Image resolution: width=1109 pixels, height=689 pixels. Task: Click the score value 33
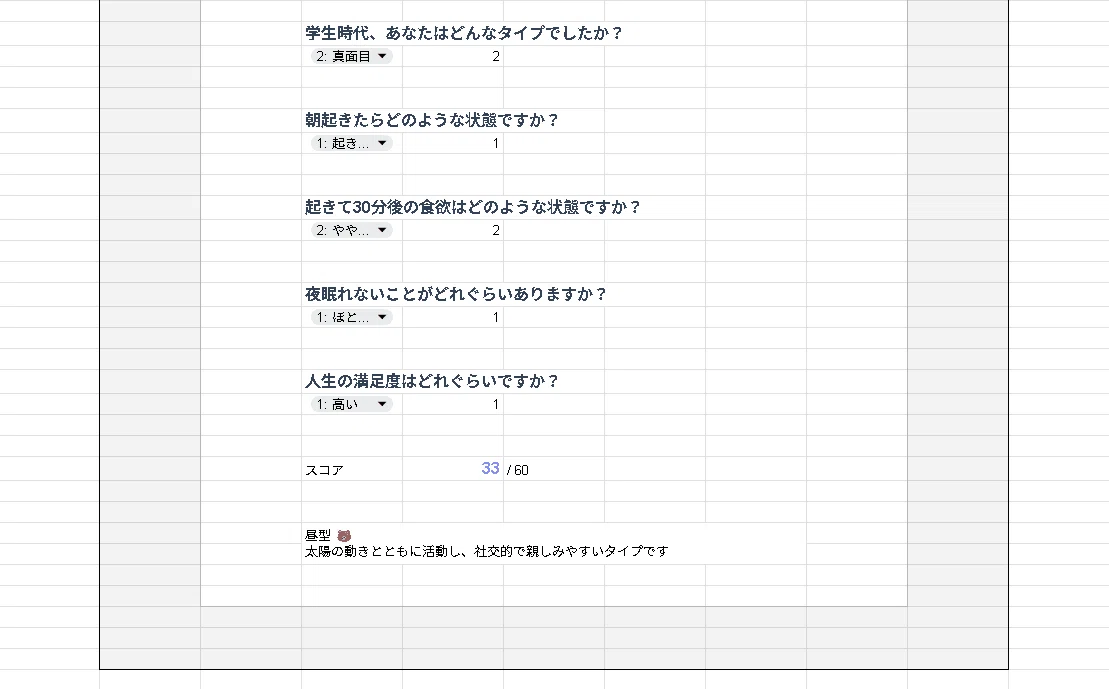pyautogui.click(x=490, y=469)
